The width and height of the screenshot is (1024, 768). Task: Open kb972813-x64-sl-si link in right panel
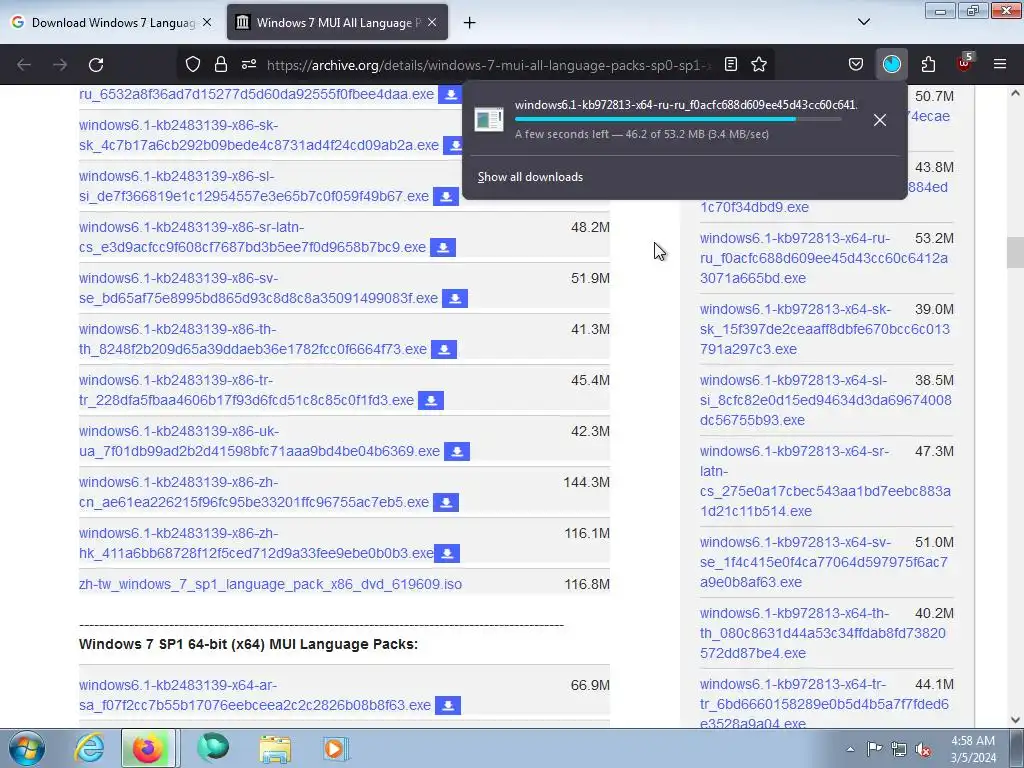[x=825, y=400]
